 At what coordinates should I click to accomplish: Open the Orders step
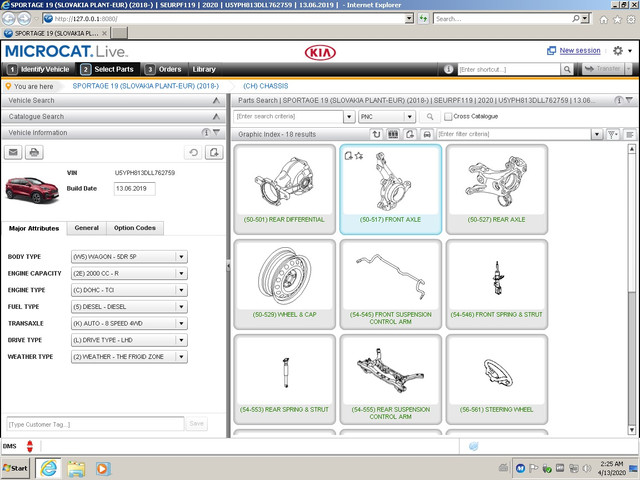[x=164, y=69]
